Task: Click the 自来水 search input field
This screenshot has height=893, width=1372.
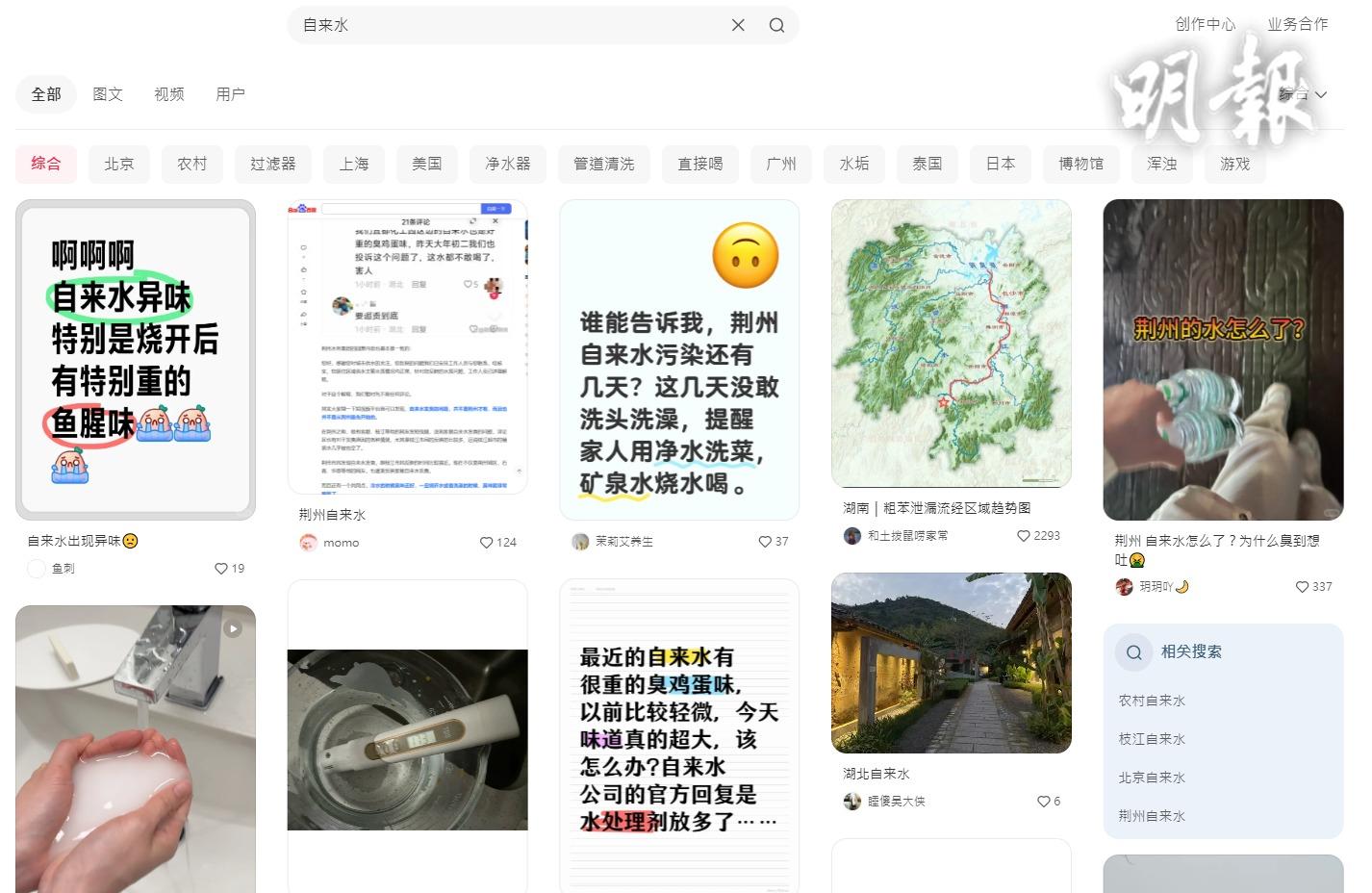Action: tap(510, 25)
